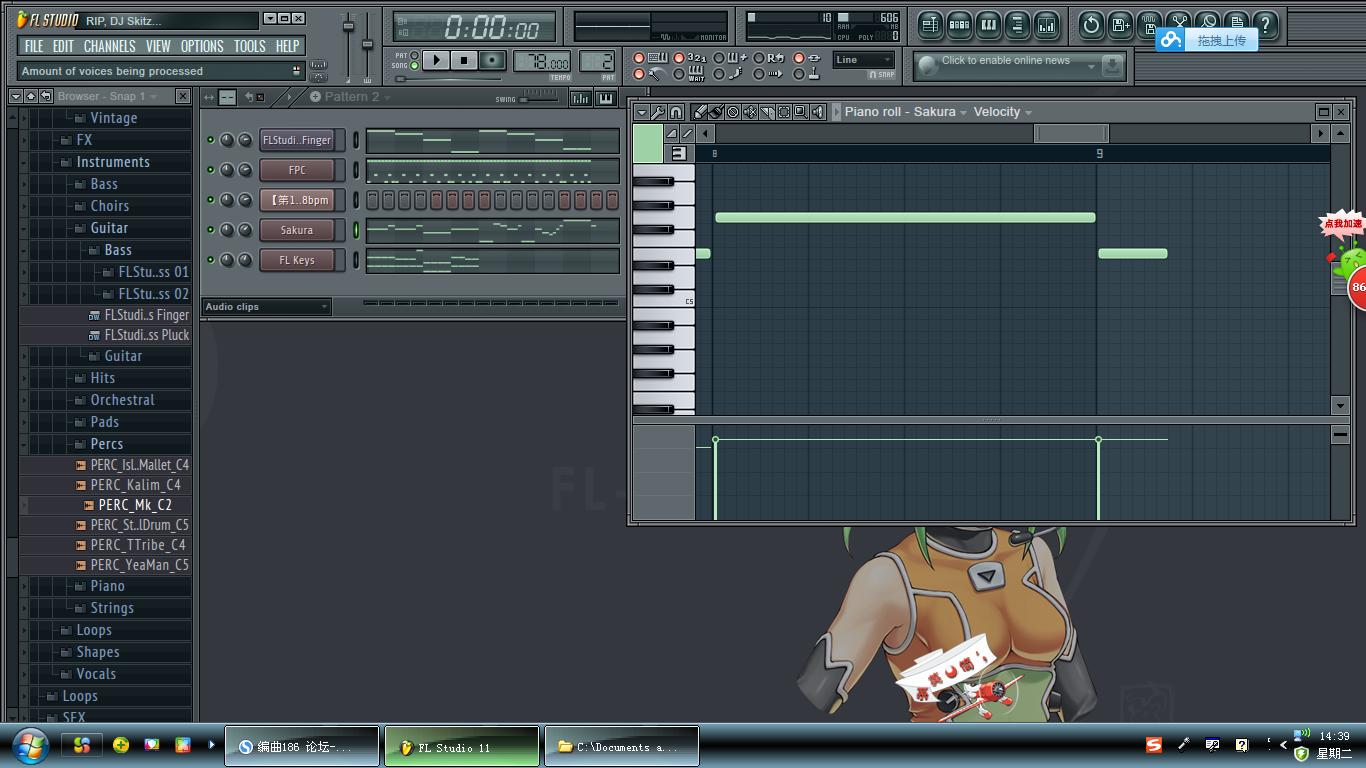Select the mute tool in piano roll toolbar

point(750,112)
